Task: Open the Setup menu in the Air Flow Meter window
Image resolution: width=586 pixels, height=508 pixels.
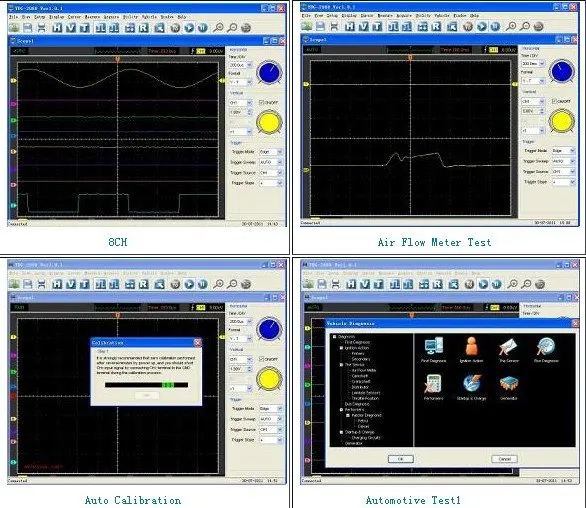Action: point(332,16)
